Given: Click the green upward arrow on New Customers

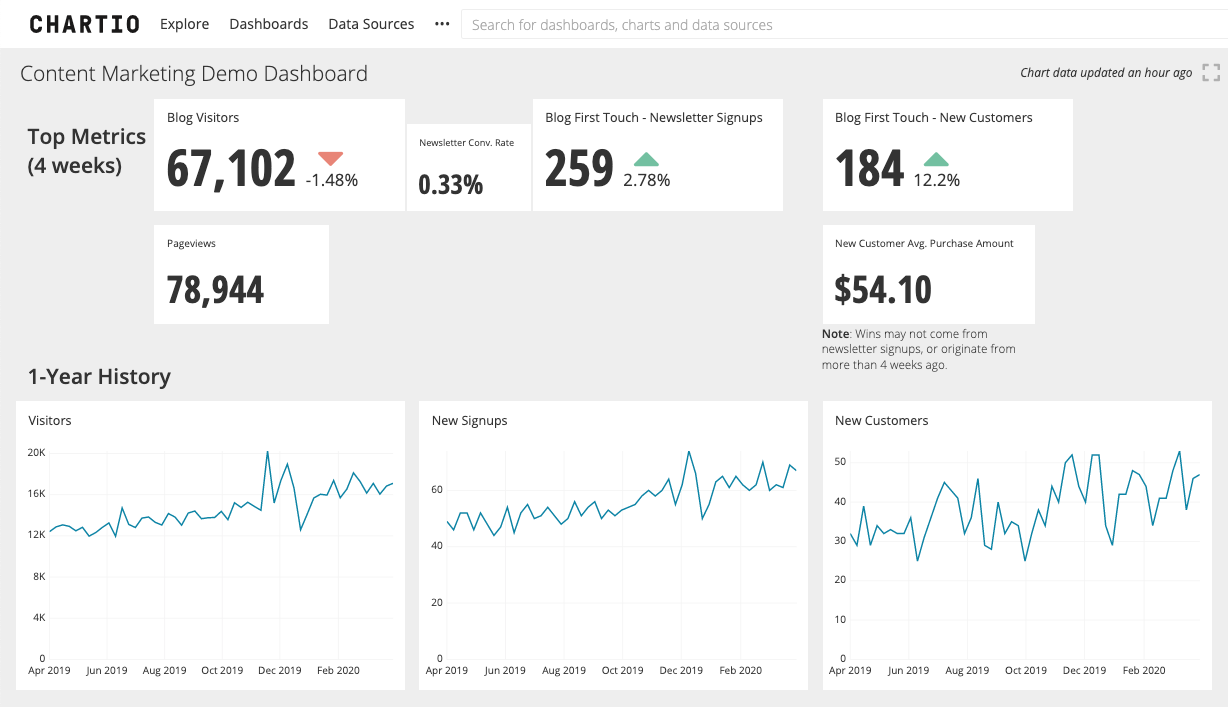Looking at the screenshot, I should tap(936, 158).
